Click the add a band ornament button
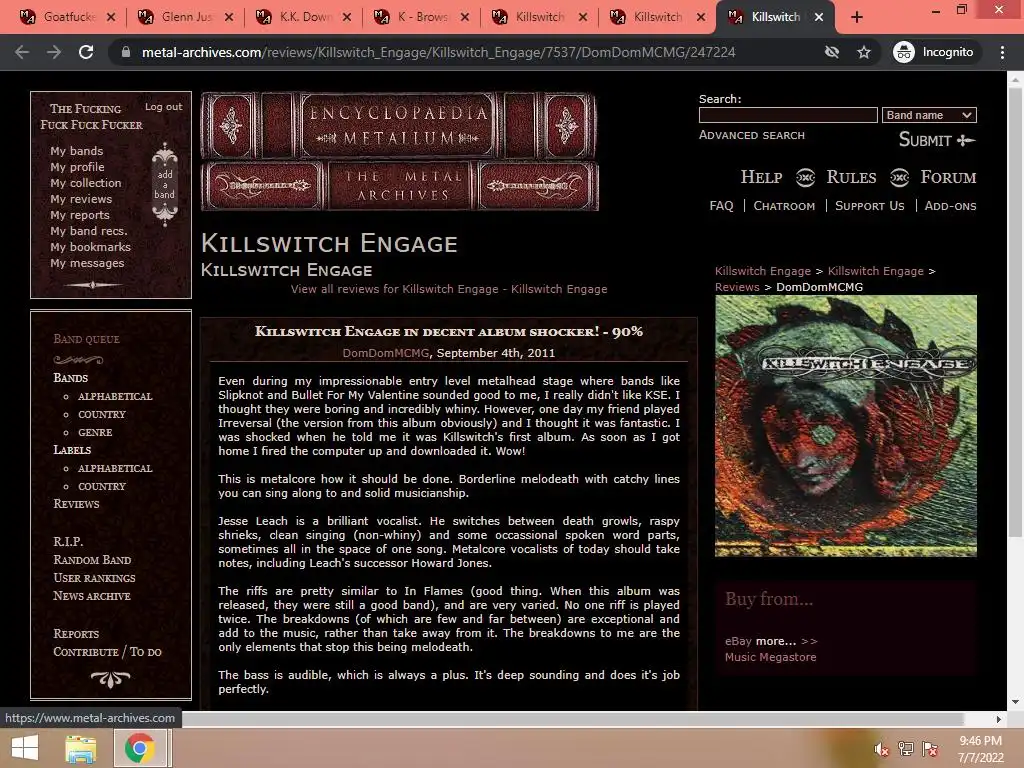This screenshot has width=1024, height=768. [x=165, y=184]
